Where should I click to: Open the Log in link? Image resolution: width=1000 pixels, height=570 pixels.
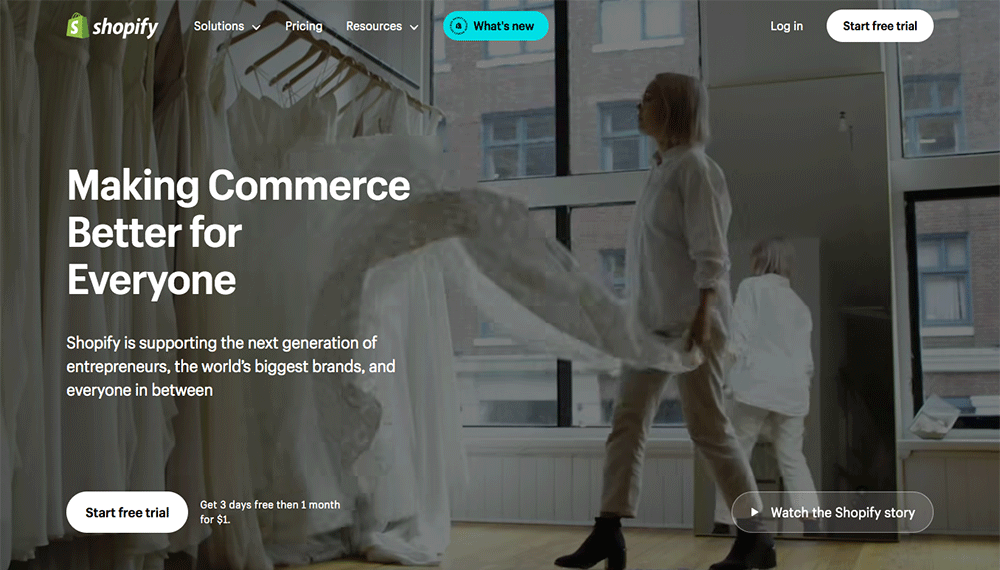(x=786, y=26)
